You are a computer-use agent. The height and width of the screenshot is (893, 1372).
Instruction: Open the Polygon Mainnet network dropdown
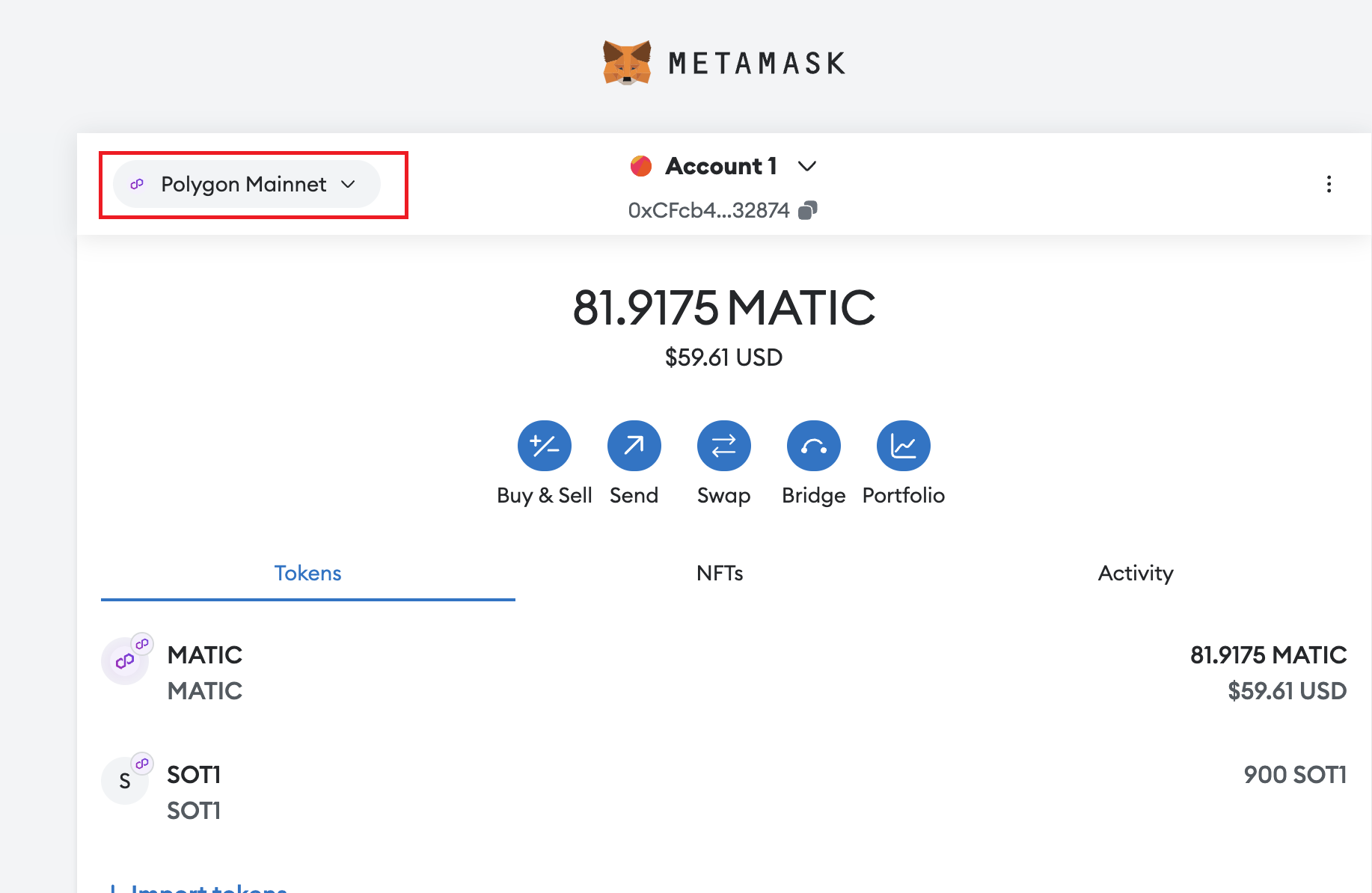(x=246, y=185)
